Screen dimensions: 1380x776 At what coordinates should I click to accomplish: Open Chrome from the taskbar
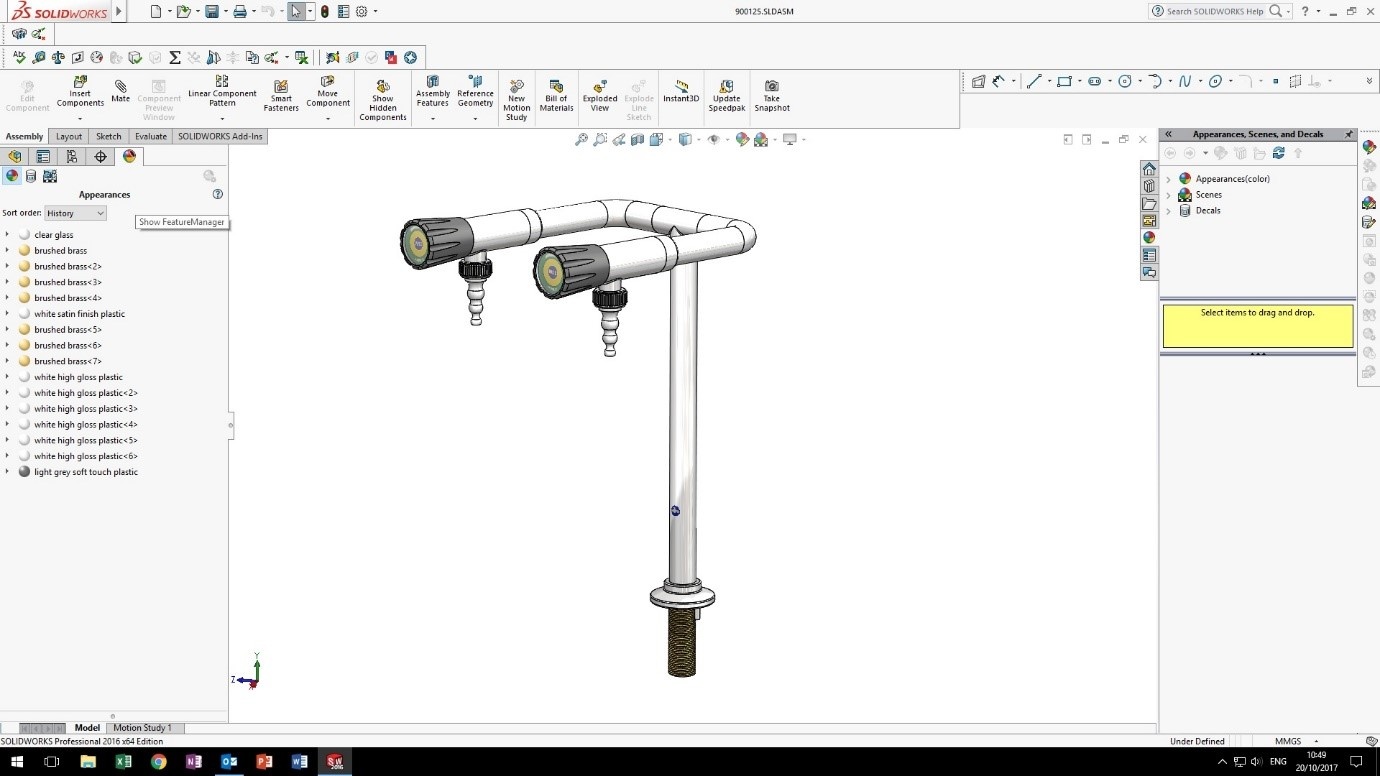point(158,762)
